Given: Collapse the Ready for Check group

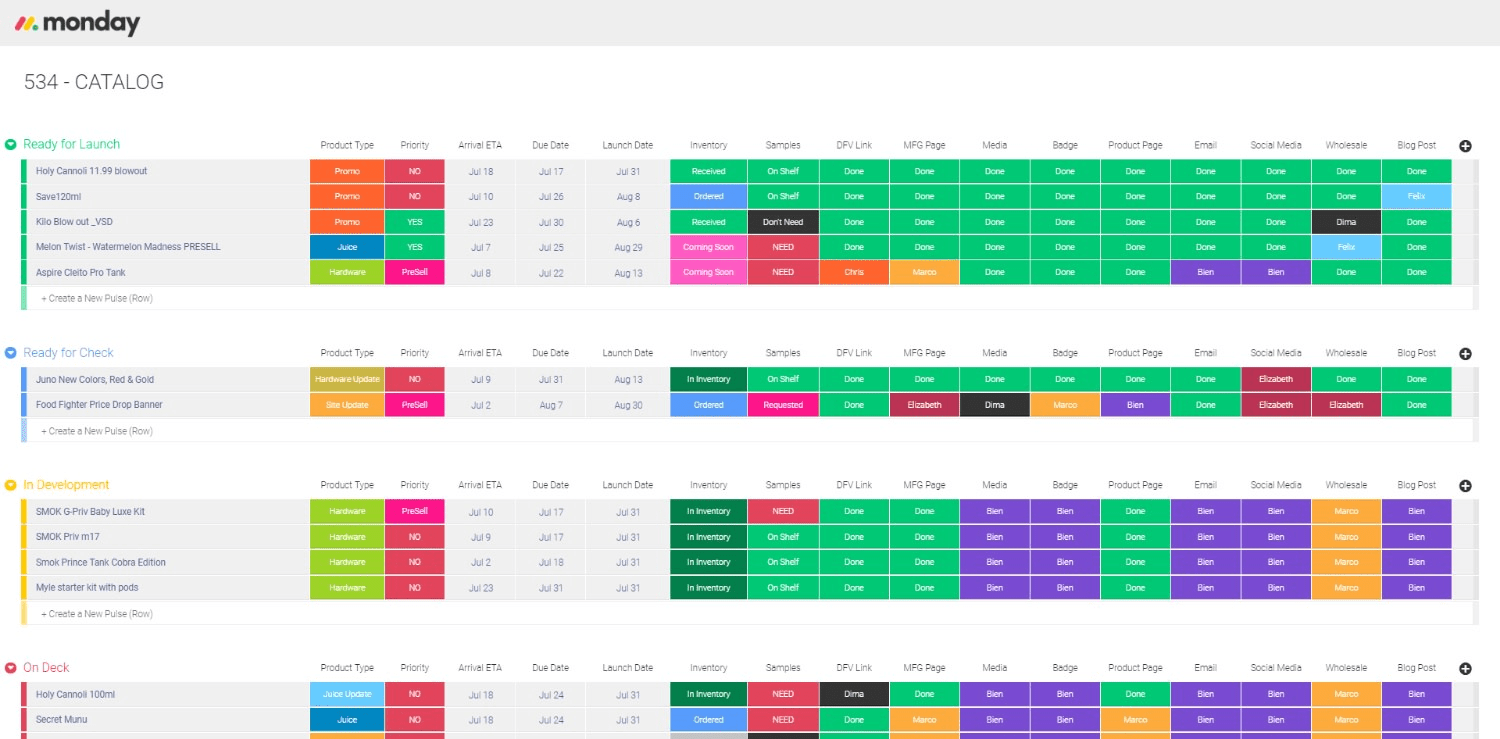Looking at the screenshot, I should coord(11,353).
